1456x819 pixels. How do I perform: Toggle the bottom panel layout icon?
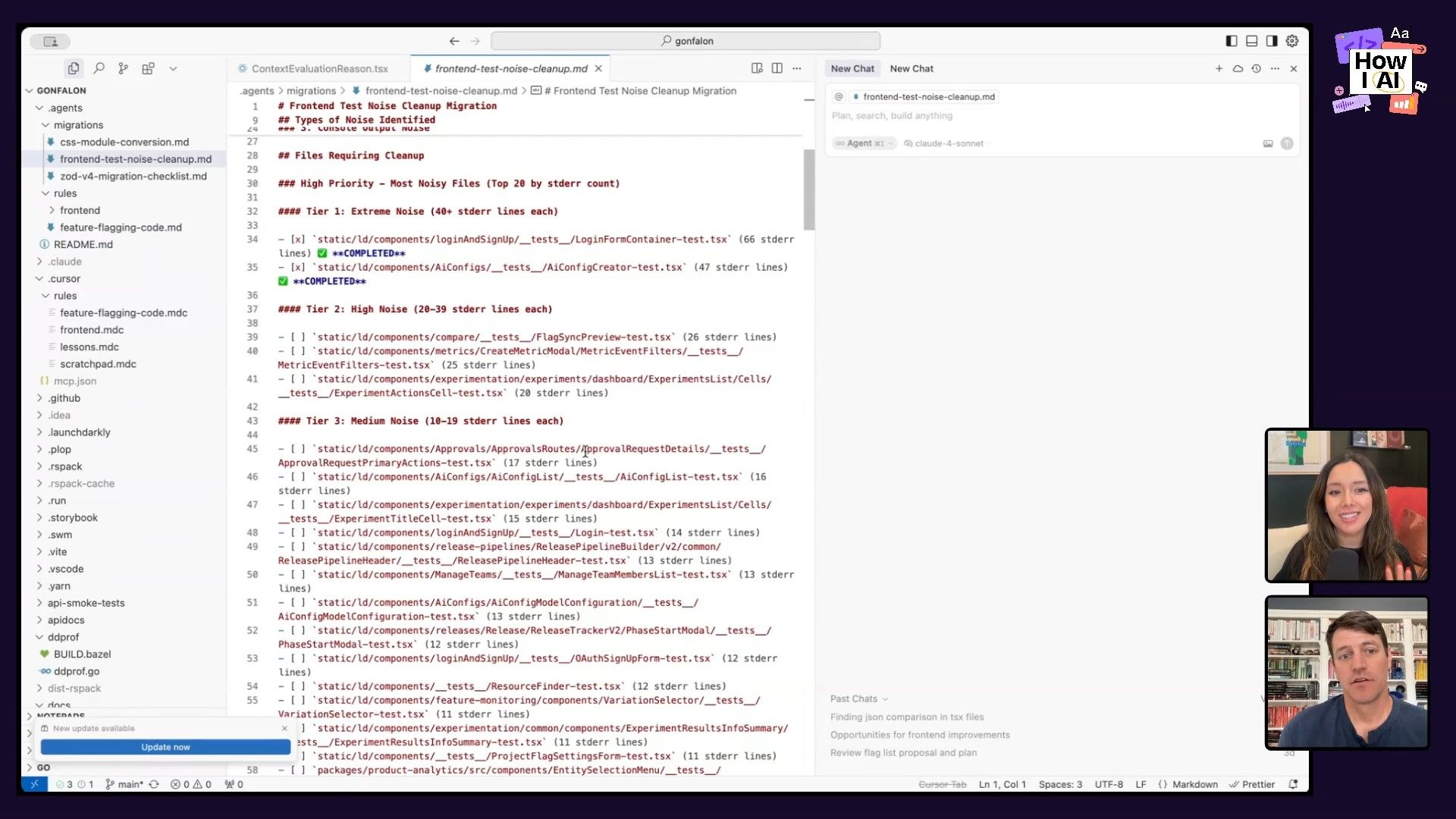click(x=1251, y=41)
